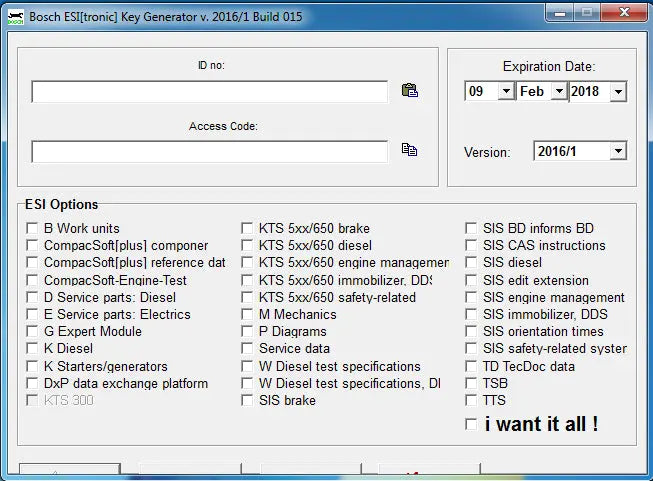Enable the TTS checkbox
The width and height of the screenshot is (653, 481).
(471, 400)
